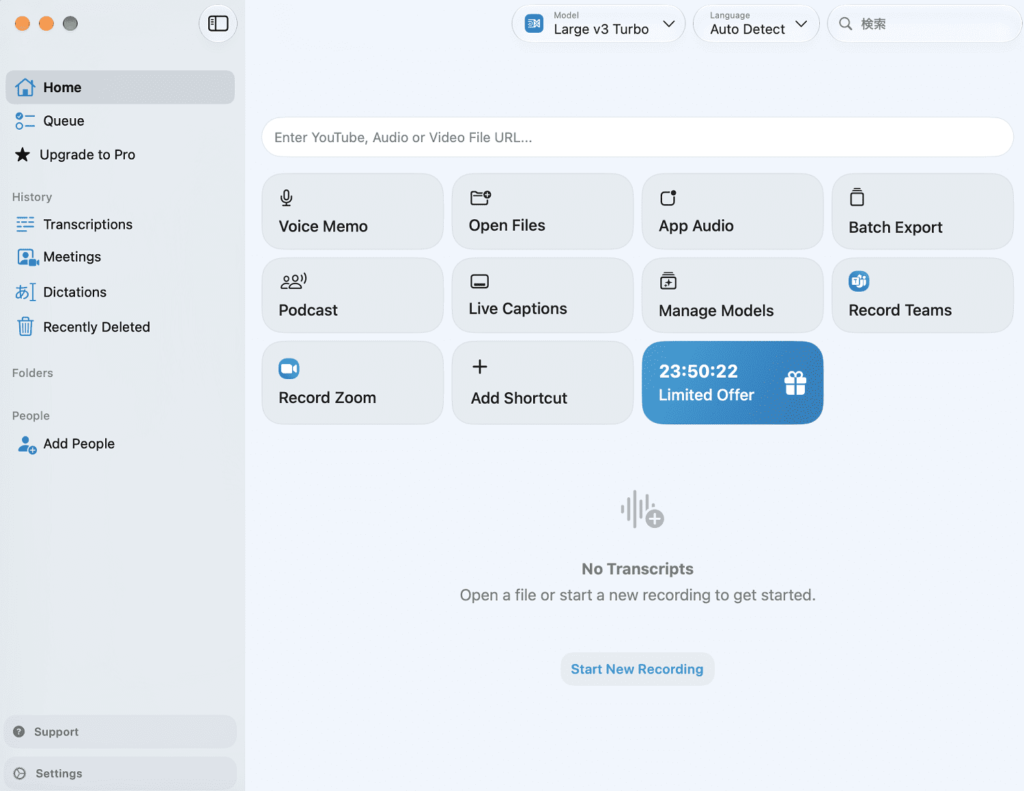
Task: Click the Live Captions caption icon
Action: click(x=479, y=282)
